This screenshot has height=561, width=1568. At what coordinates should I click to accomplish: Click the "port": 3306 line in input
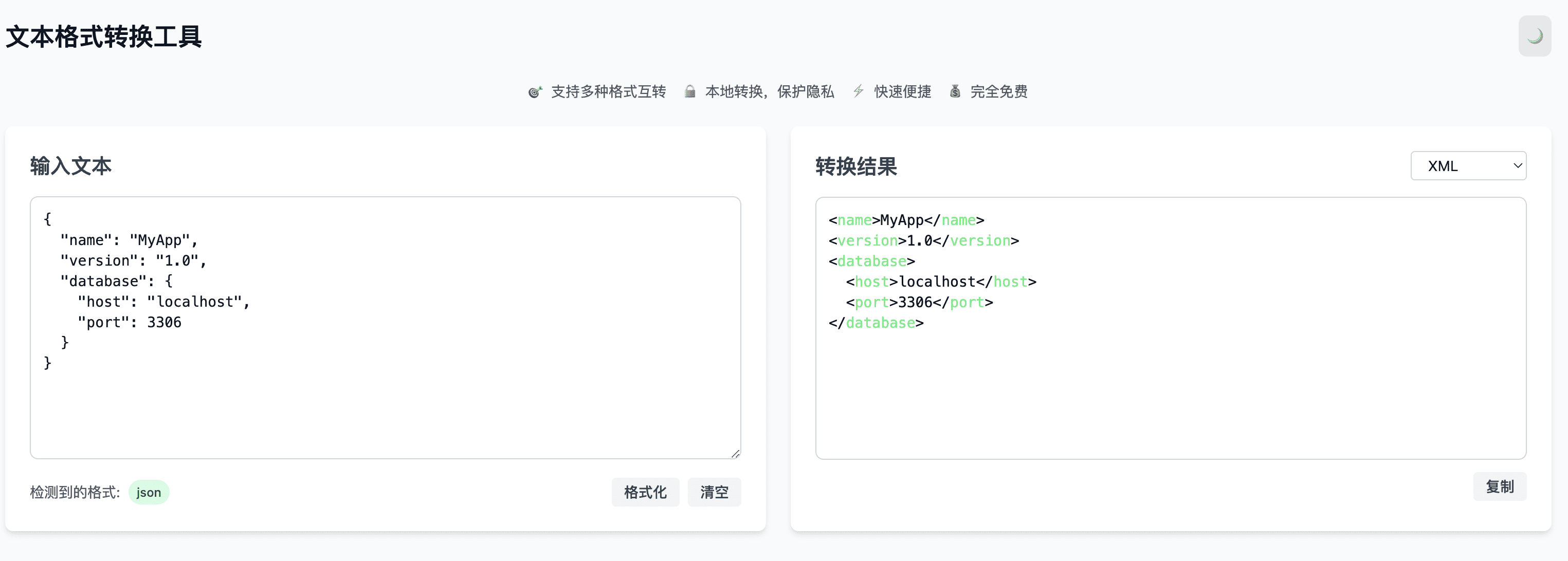[x=129, y=323]
